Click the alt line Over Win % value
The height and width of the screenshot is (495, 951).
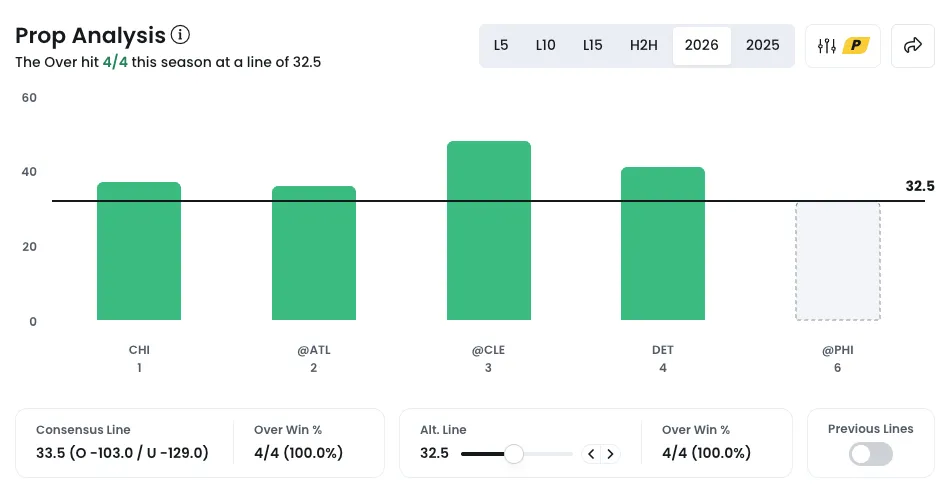(x=707, y=453)
